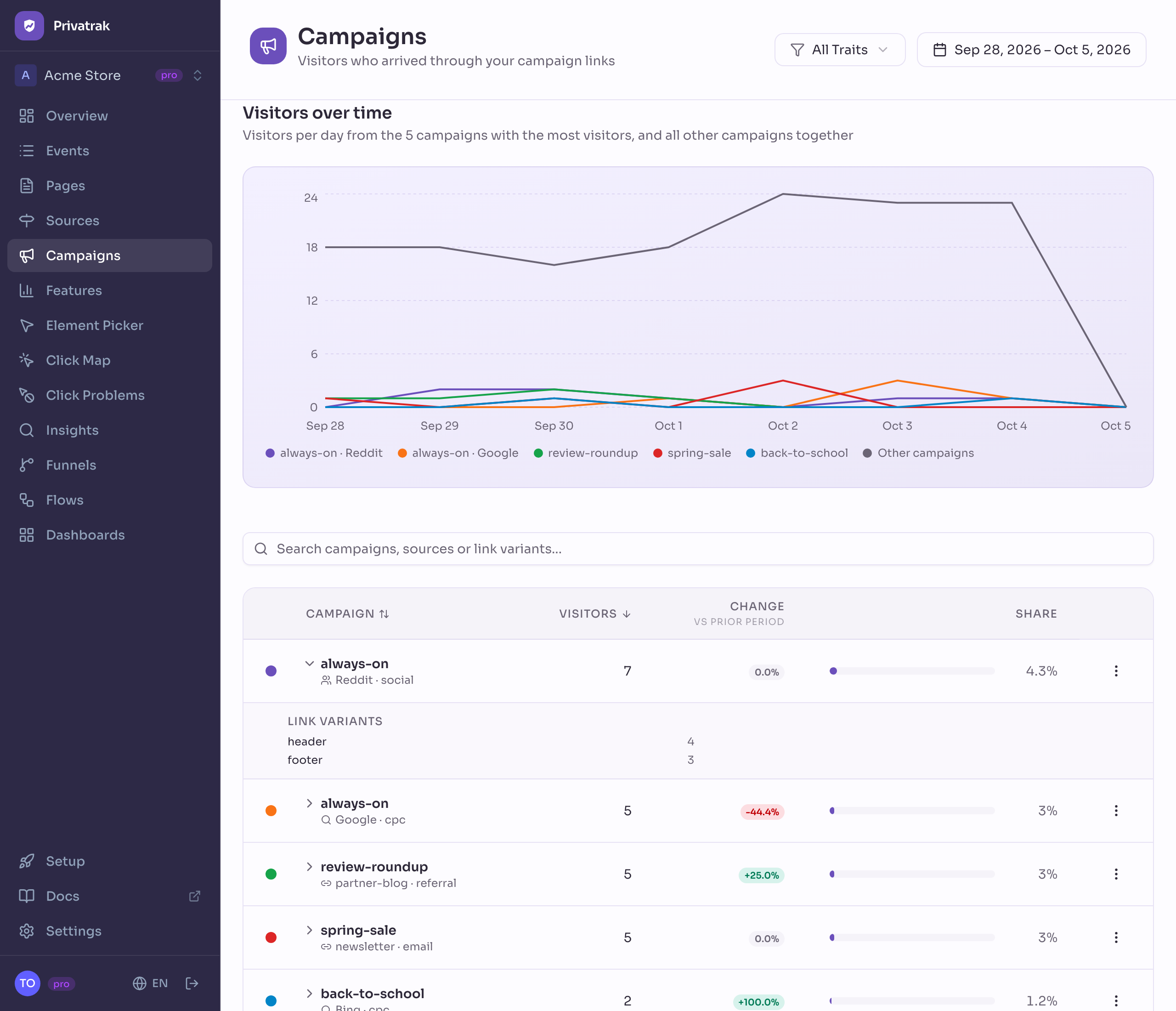Click the Change vs prior period header

pos(739,613)
